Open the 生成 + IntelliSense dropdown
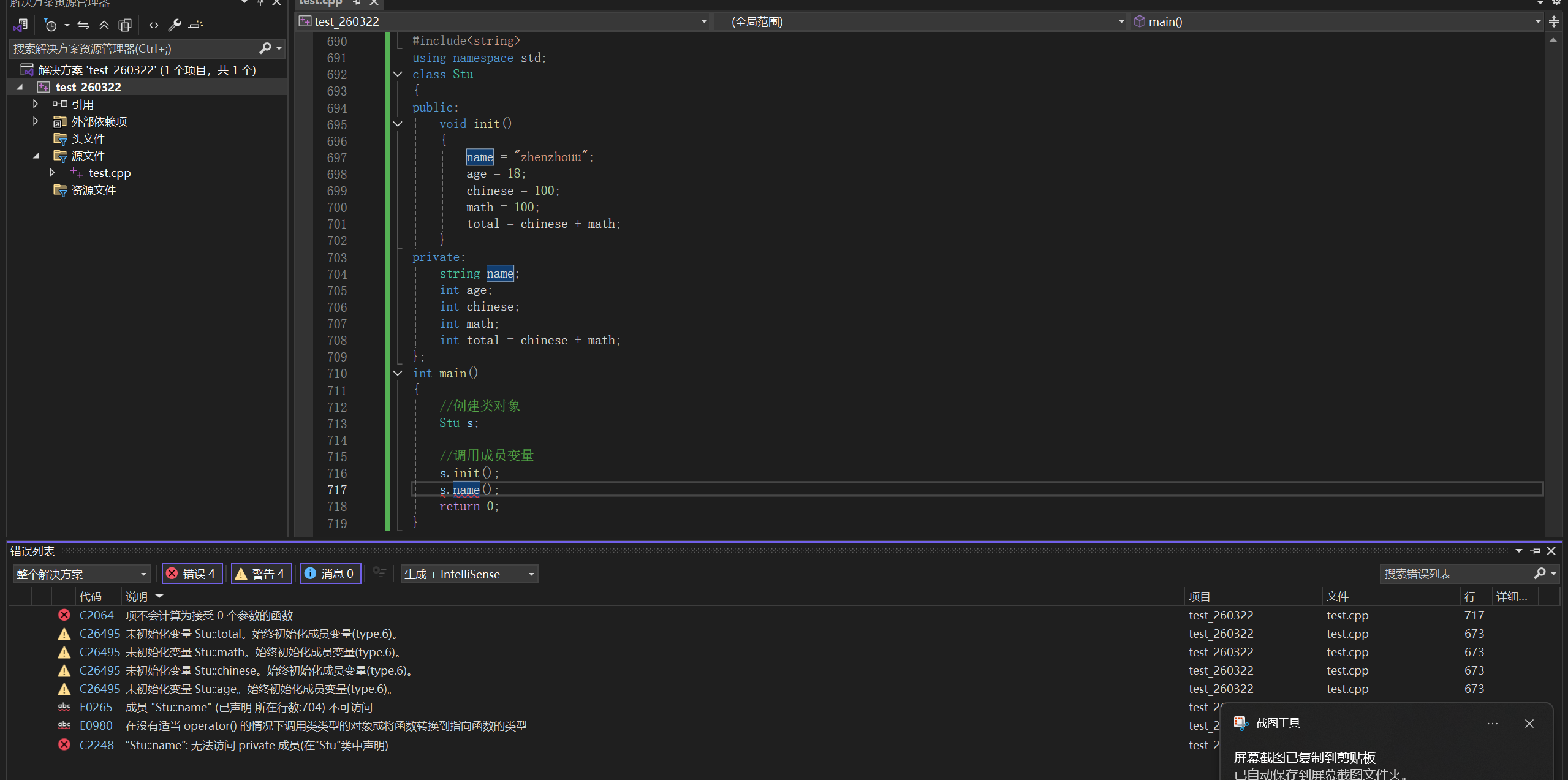The height and width of the screenshot is (780, 1568). 469,574
